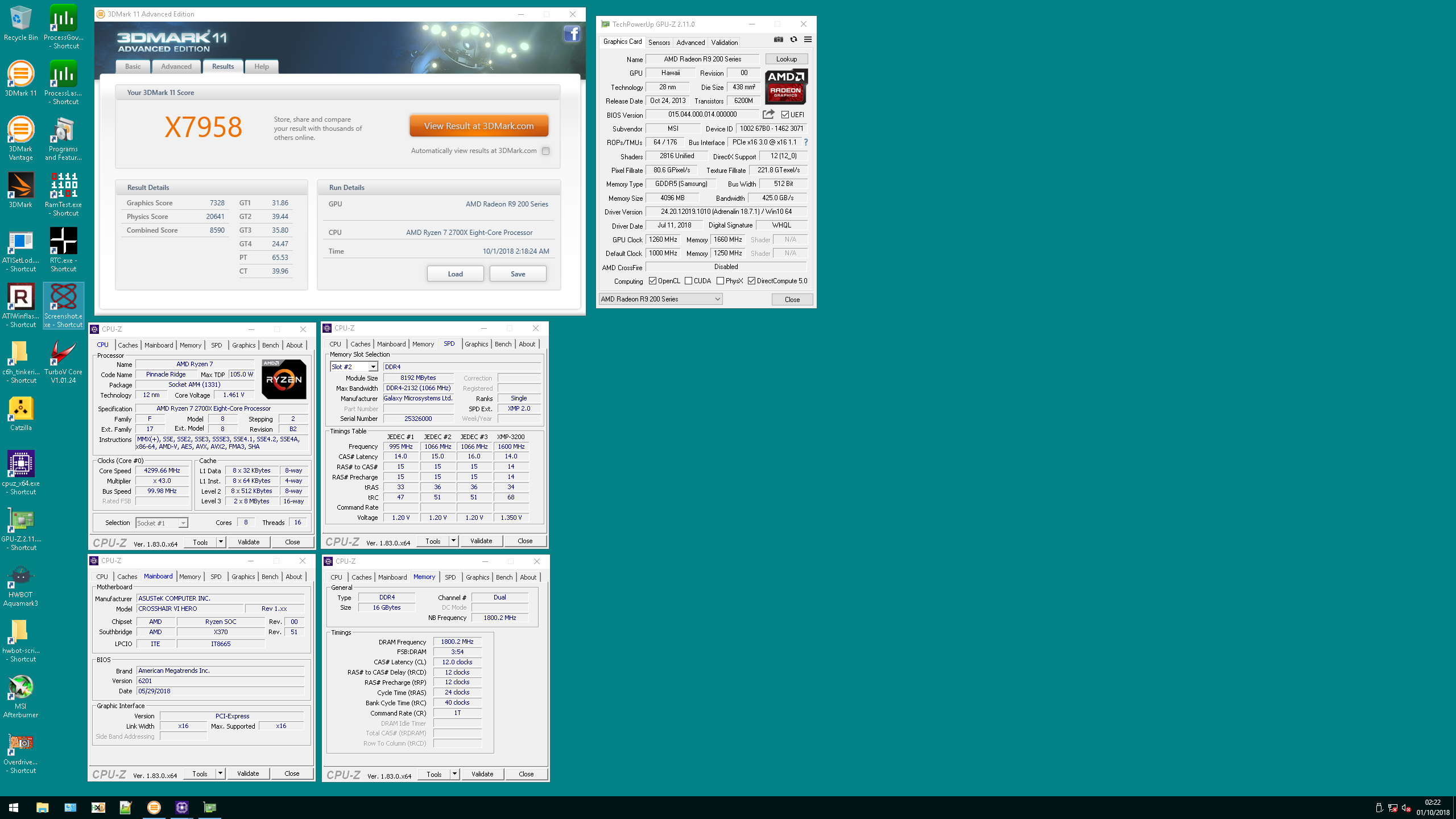Open About tab in CPU-Z Memory window
The height and width of the screenshot is (819, 1456).
528,577
